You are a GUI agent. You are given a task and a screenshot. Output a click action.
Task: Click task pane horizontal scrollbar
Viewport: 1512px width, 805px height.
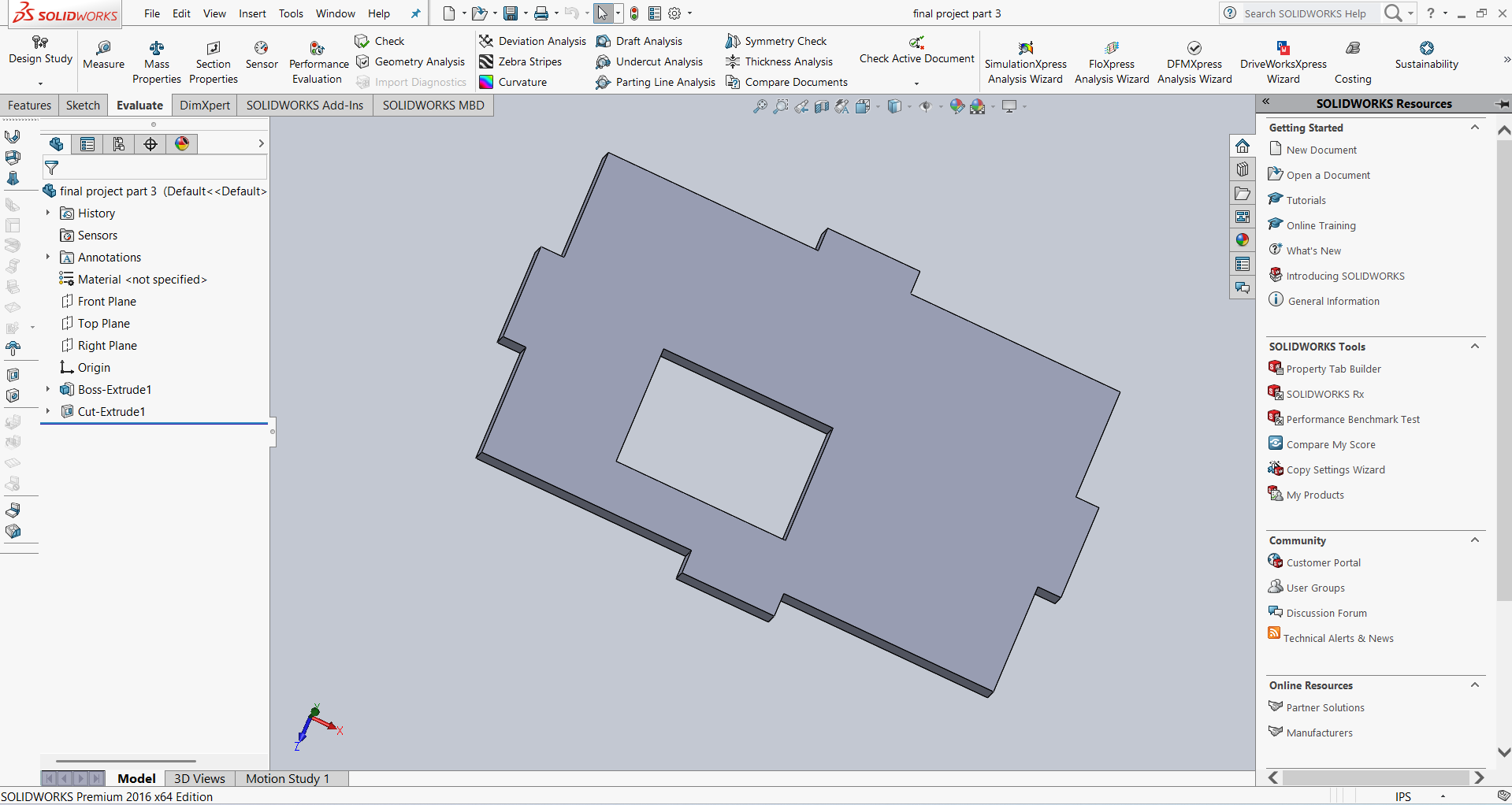(1376, 777)
